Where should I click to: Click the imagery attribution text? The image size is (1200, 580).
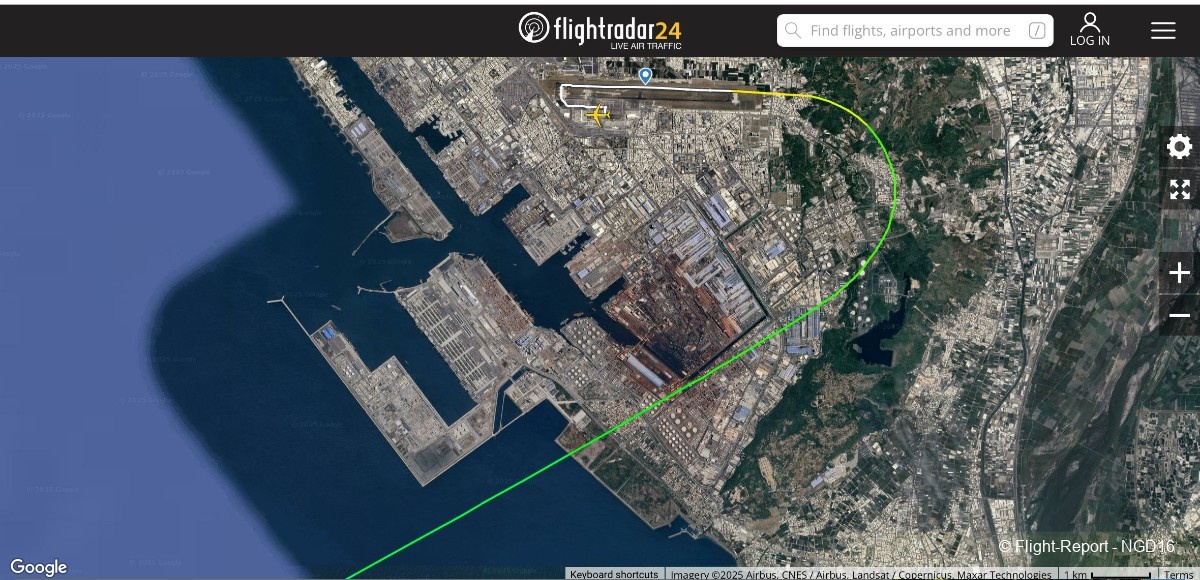click(x=861, y=574)
